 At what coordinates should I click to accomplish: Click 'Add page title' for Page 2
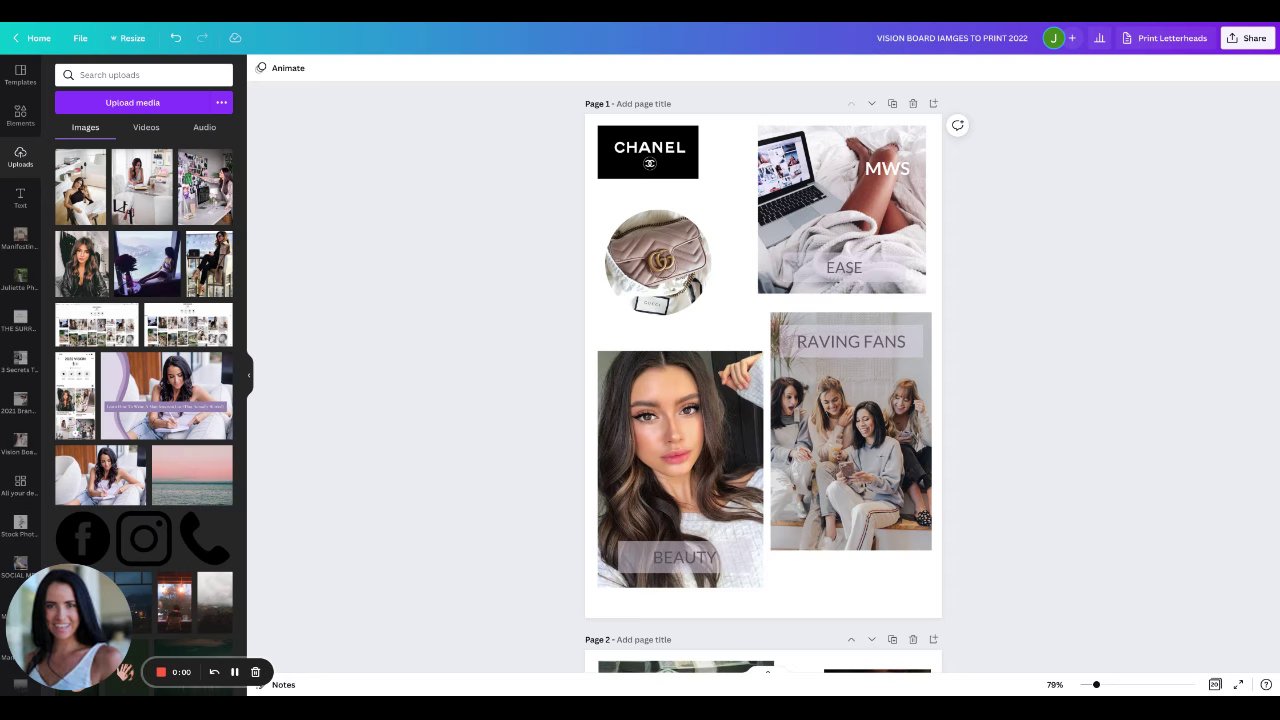coord(643,640)
